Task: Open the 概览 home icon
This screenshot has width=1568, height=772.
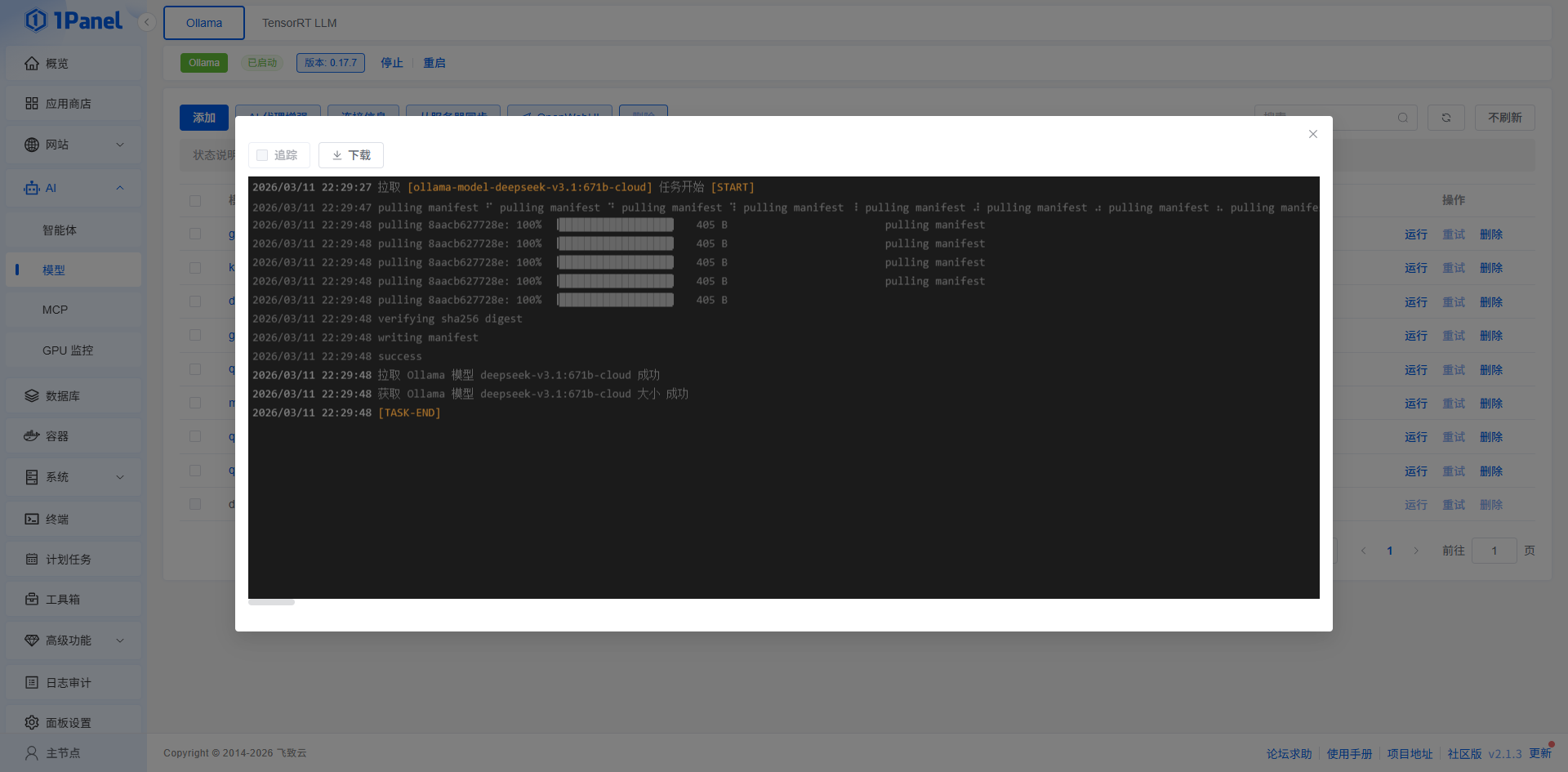Action: click(32, 64)
